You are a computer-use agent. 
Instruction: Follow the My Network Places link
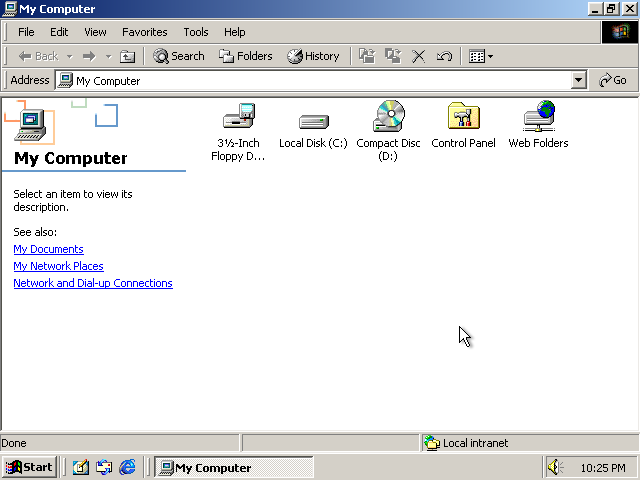pyautogui.click(x=58, y=266)
